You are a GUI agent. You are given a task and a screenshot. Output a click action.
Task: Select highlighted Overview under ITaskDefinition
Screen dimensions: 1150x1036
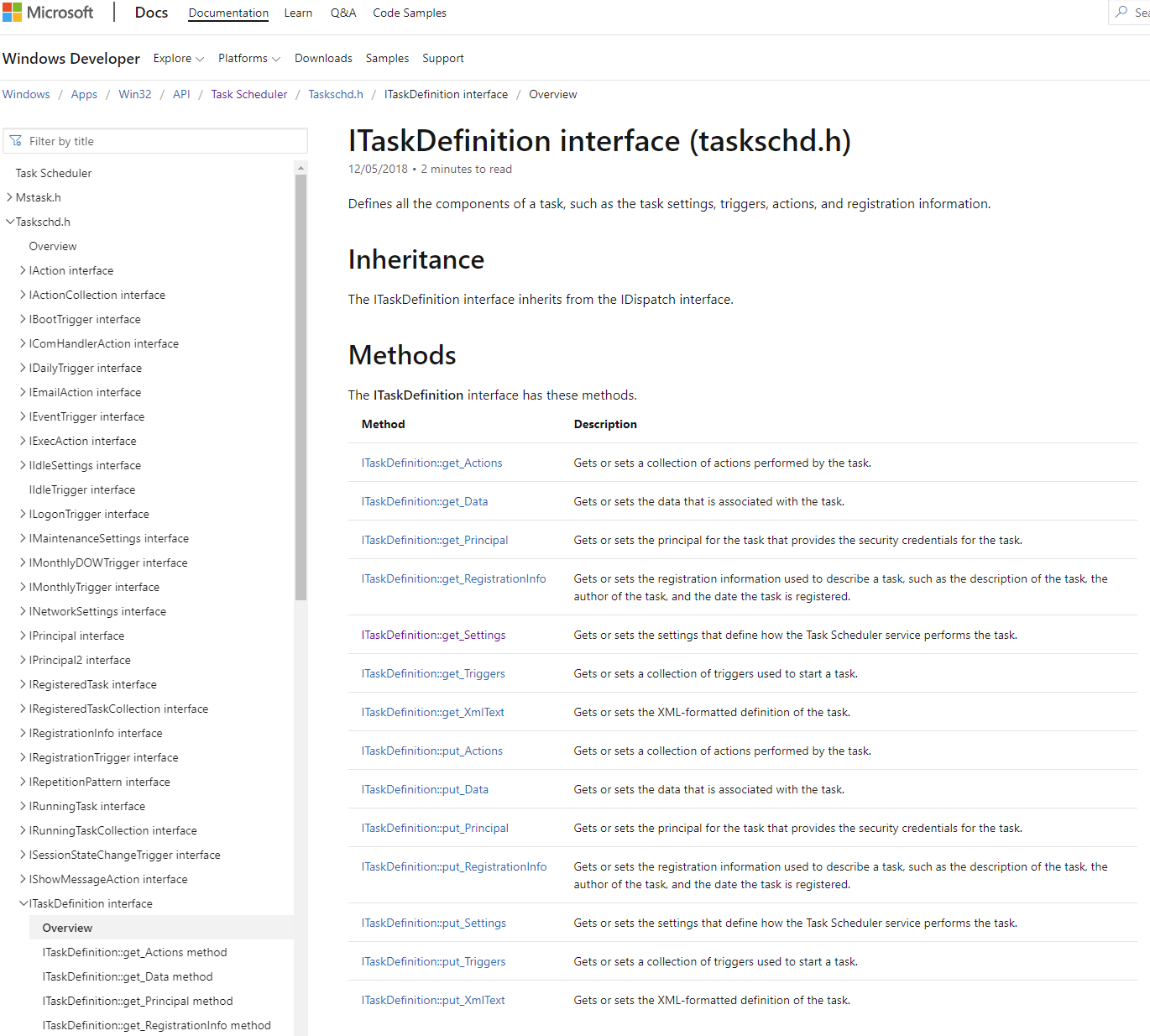coord(162,928)
